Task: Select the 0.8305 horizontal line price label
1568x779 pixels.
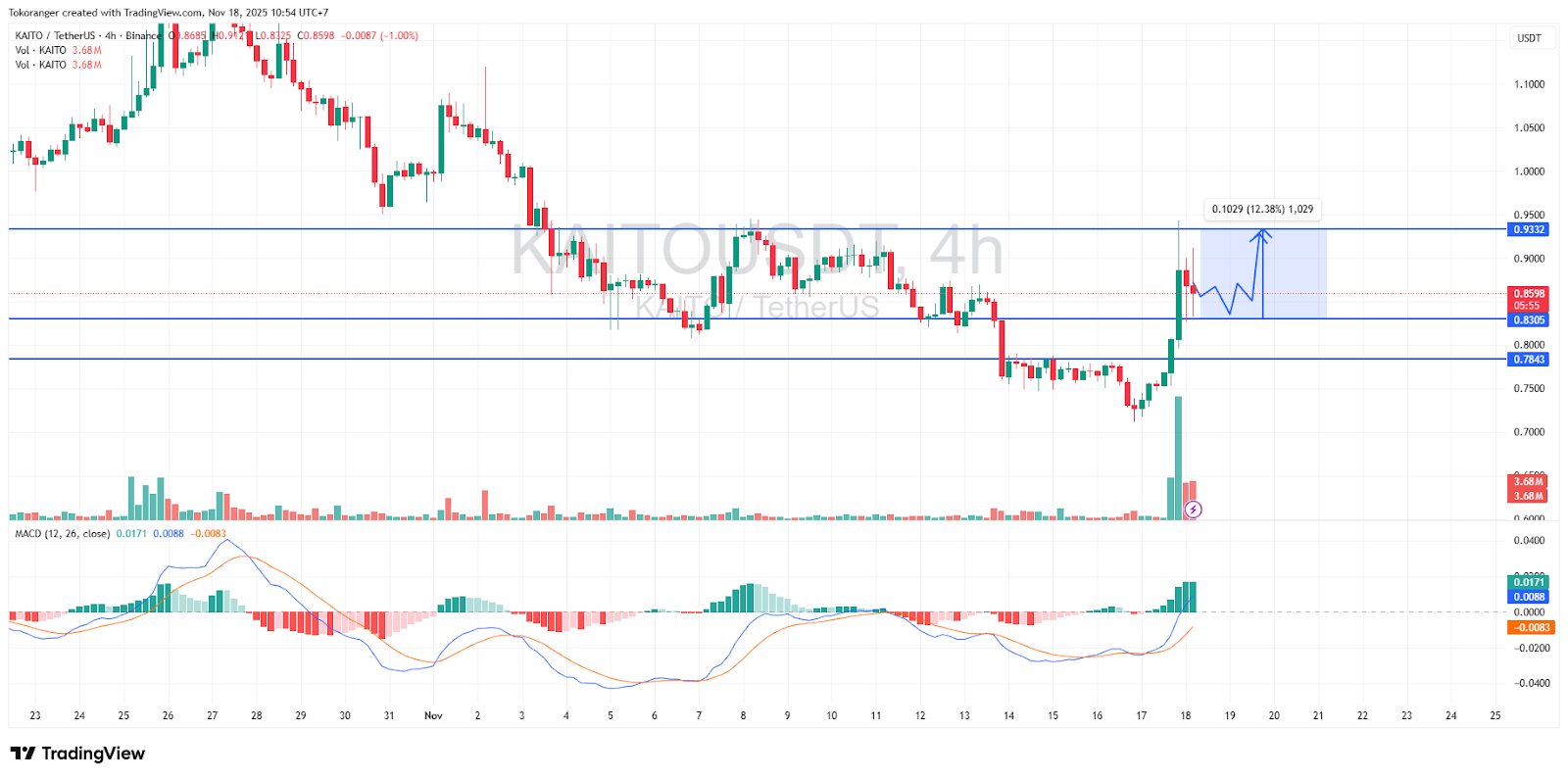Action: [x=1529, y=320]
